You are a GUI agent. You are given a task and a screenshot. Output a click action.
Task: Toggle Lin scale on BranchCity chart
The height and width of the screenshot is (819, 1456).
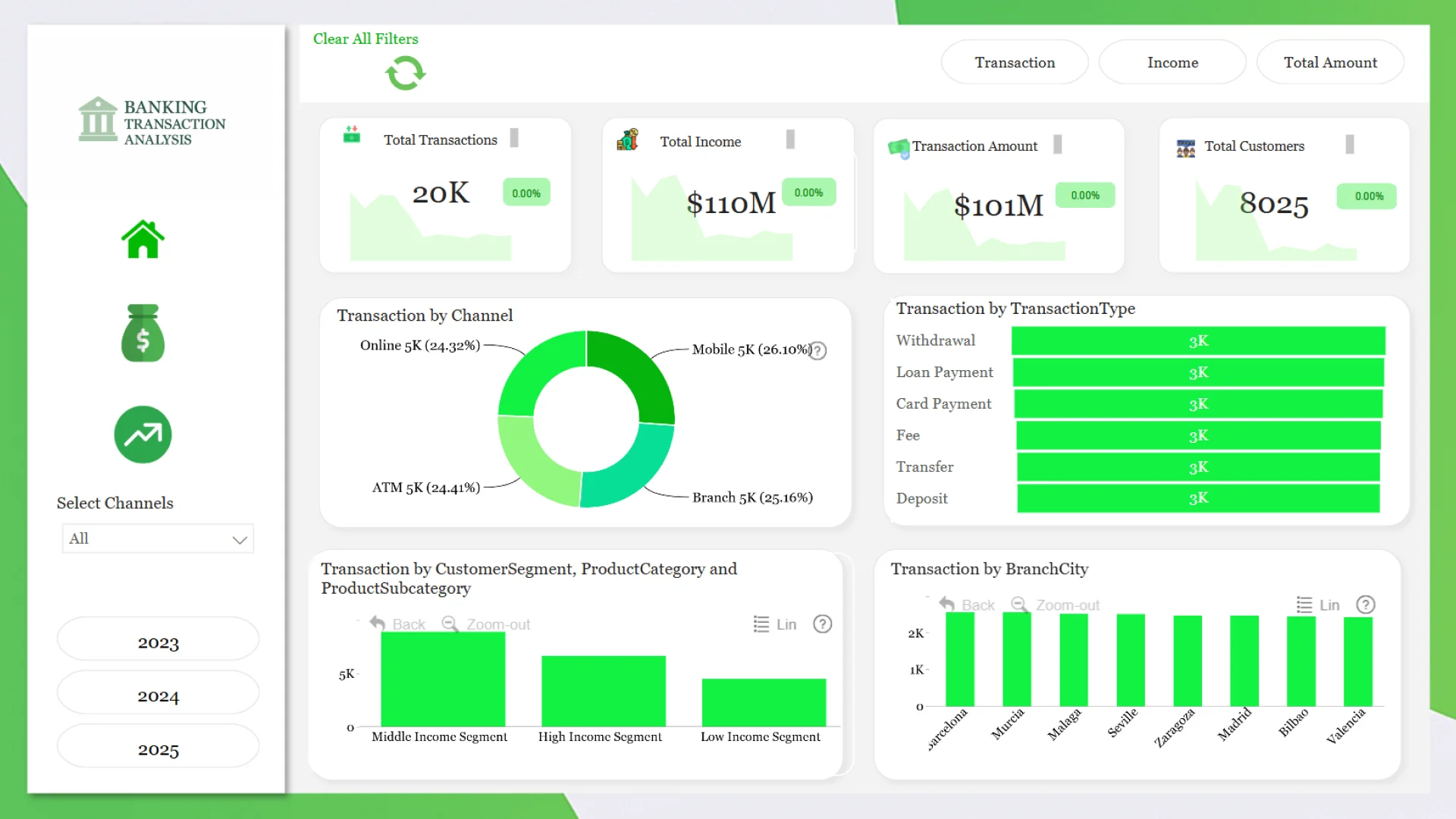[1318, 604]
